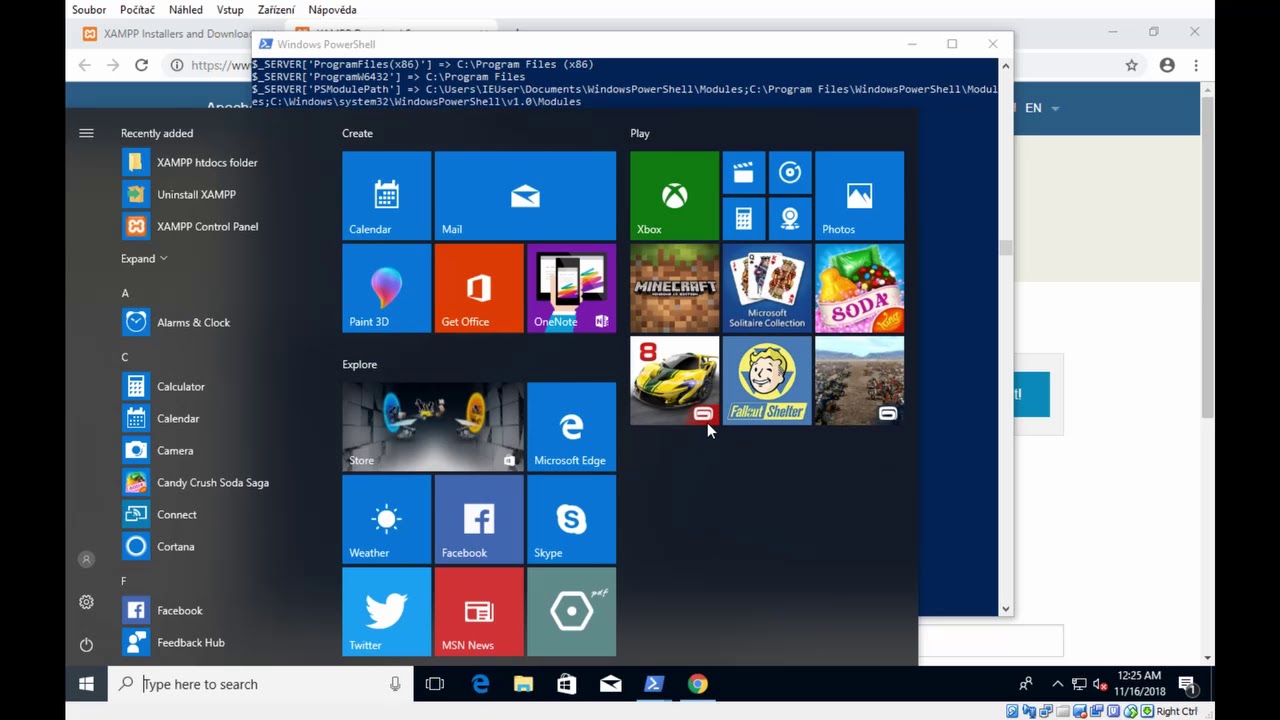
Task: Open Microsoft Solitaire Collection tile
Action: pyautogui.click(x=767, y=288)
